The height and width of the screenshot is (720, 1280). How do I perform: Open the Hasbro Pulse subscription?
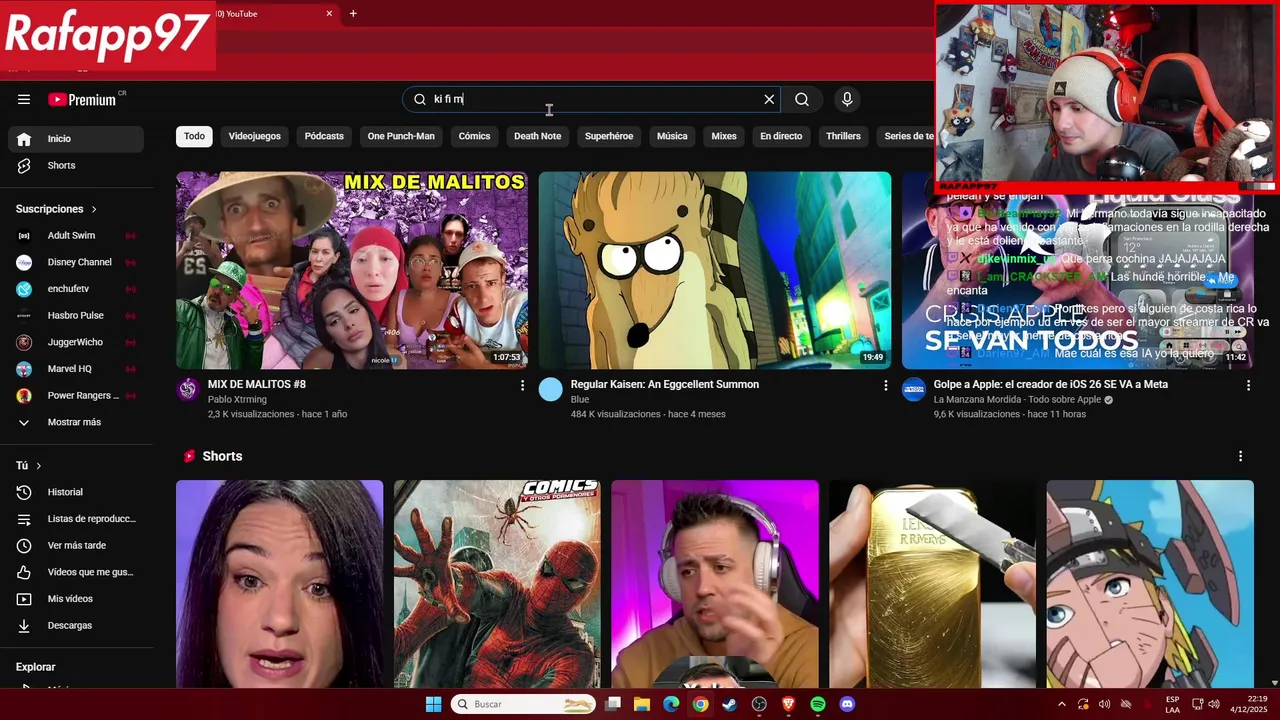[x=76, y=315]
